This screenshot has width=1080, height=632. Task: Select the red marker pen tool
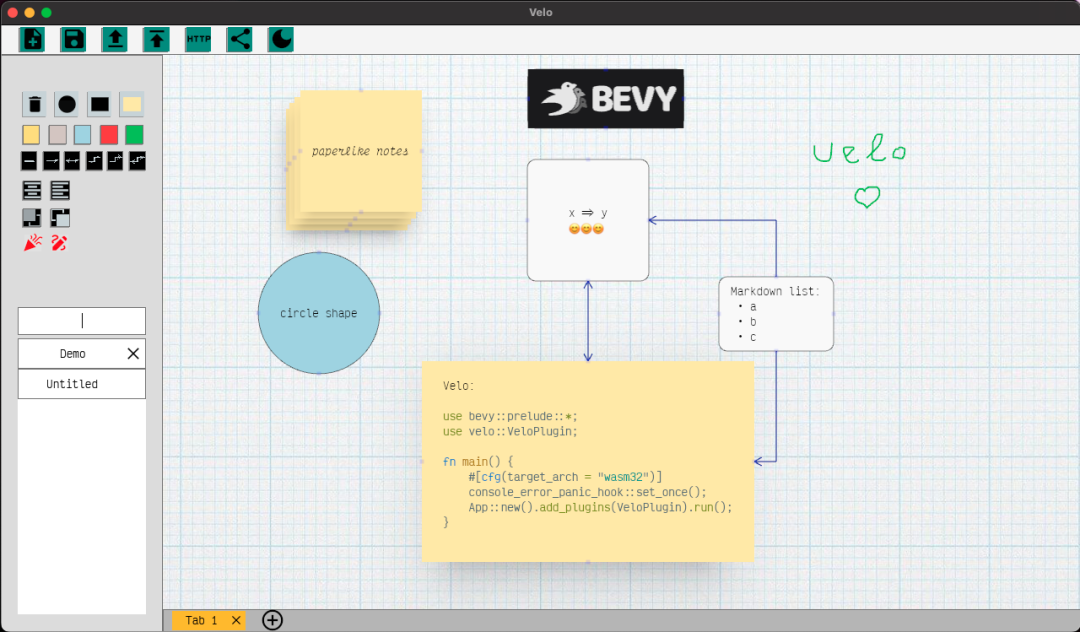(x=59, y=243)
